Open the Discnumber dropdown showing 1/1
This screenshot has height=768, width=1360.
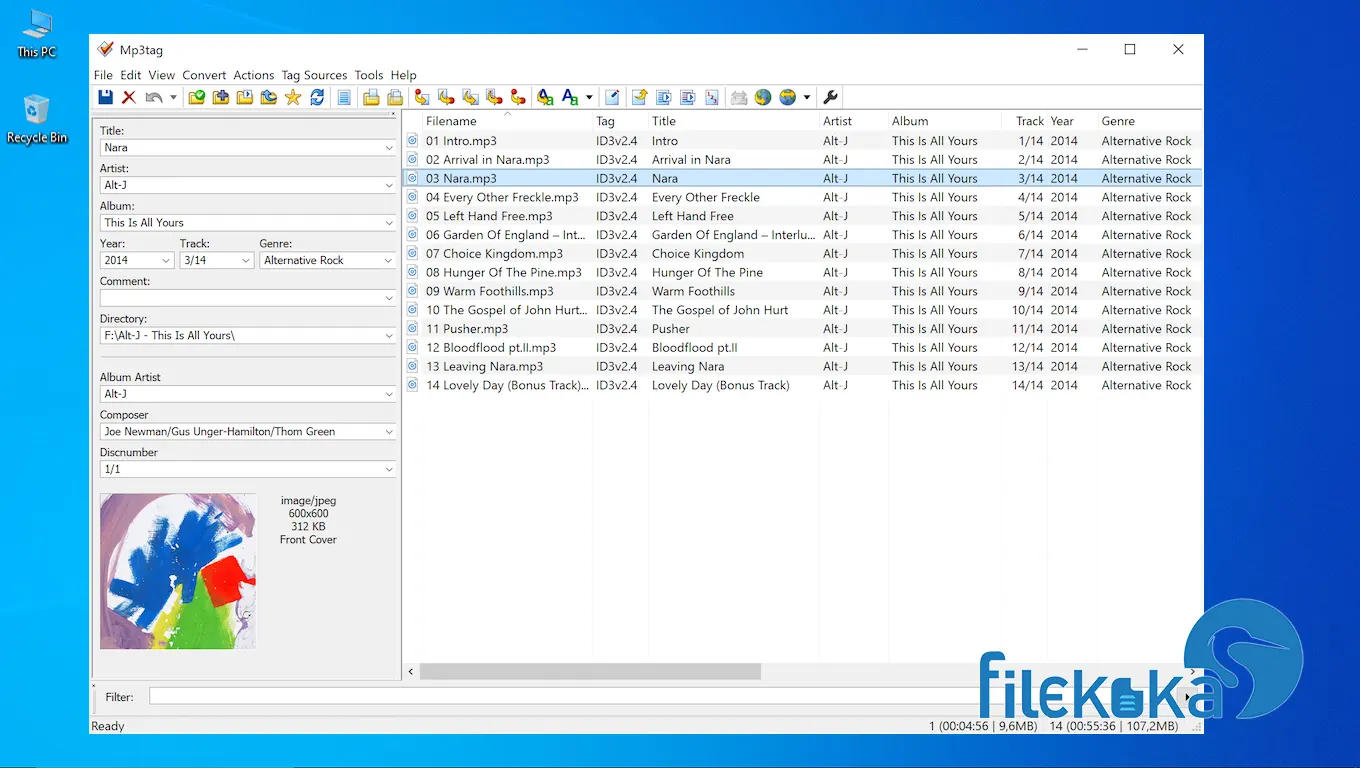389,469
